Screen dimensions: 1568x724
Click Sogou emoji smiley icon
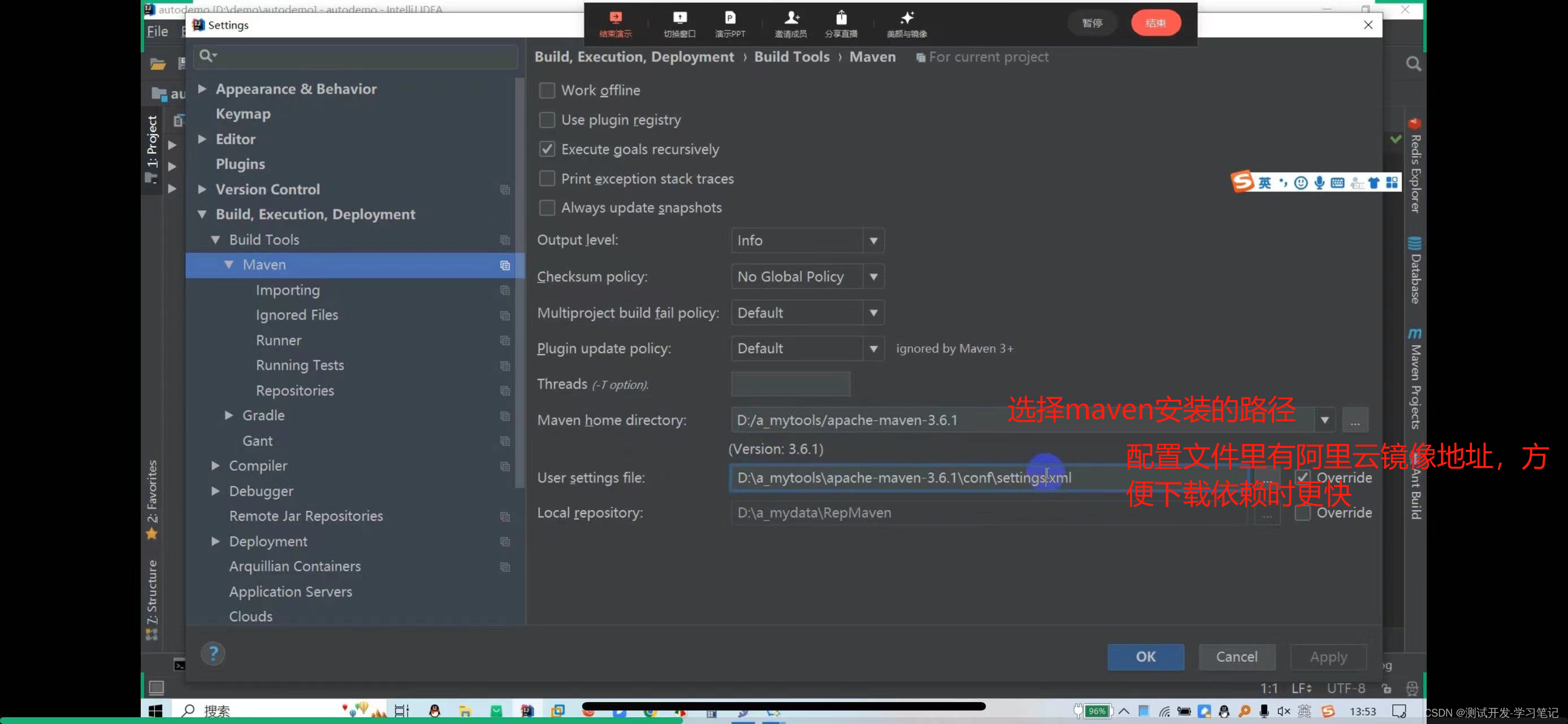click(1301, 183)
